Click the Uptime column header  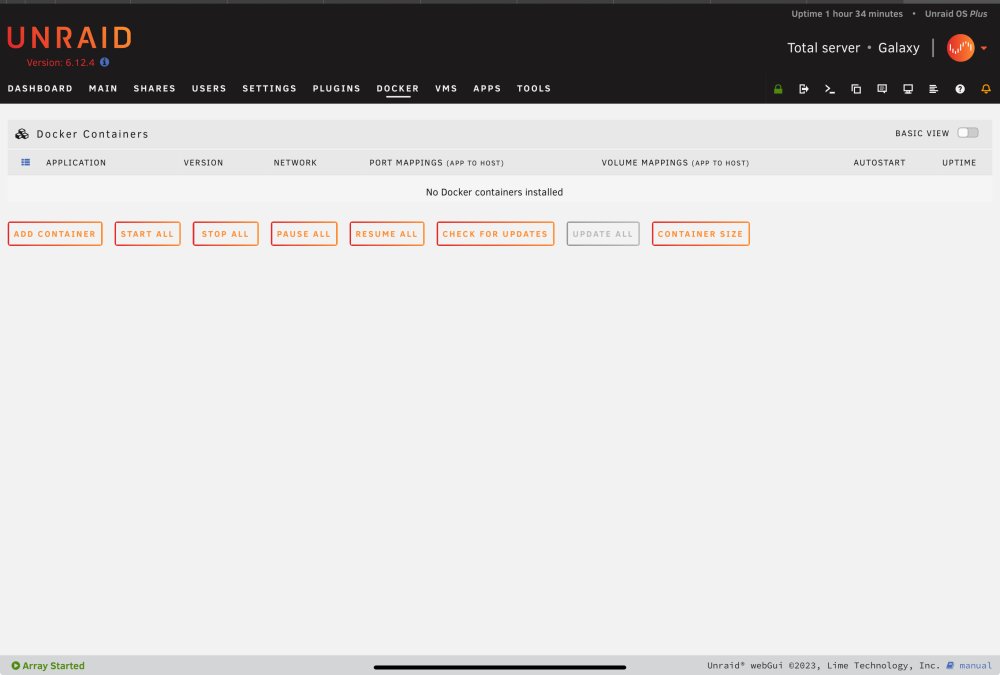tap(959, 163)
